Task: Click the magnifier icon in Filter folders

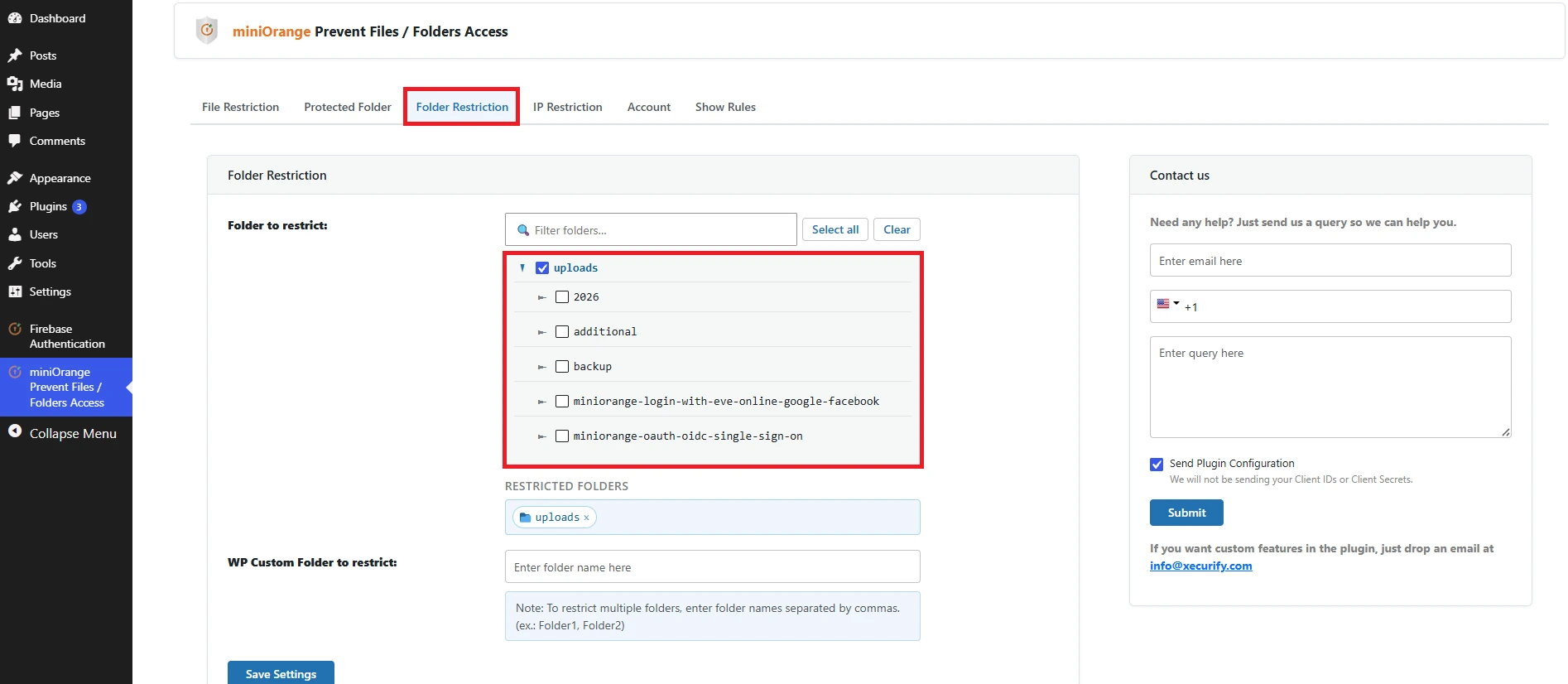Action: 523,230
